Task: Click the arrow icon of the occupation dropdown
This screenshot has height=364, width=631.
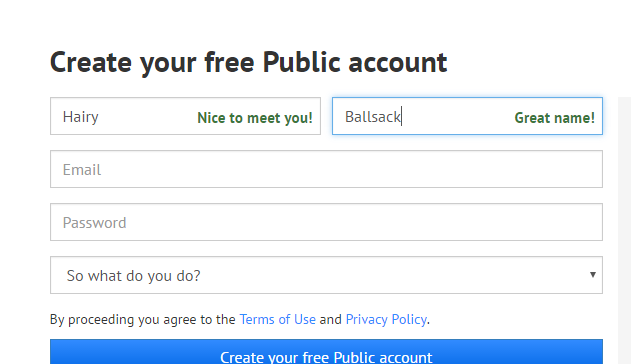Action: click(592, 275)
